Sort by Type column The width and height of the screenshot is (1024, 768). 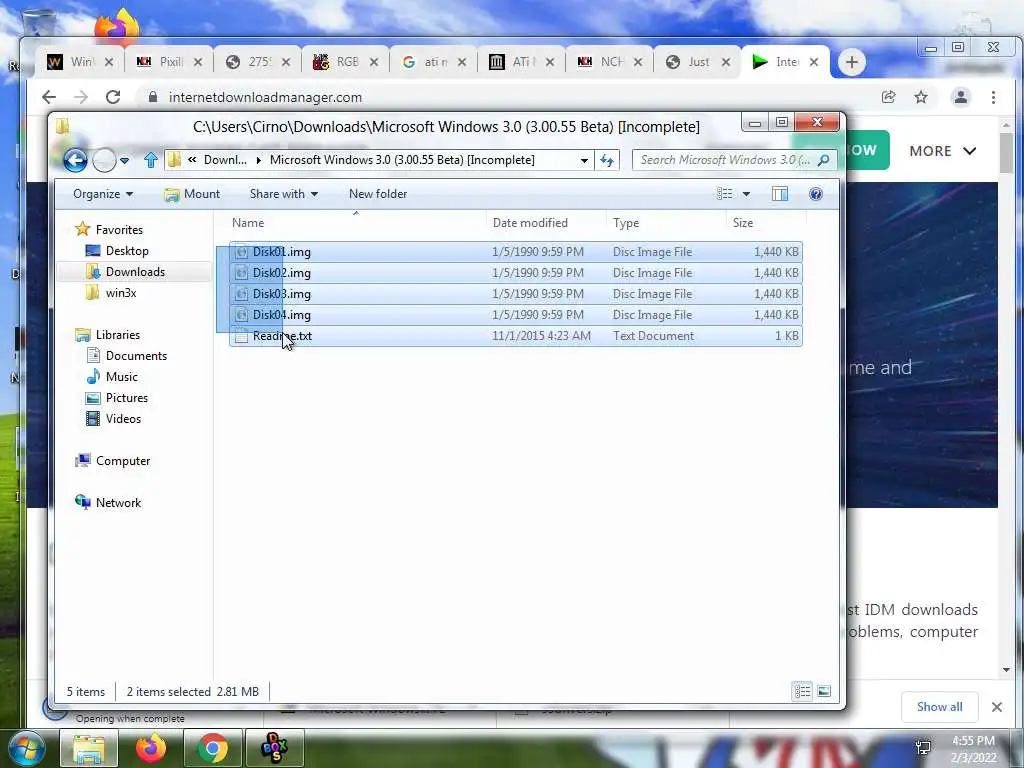665,223
